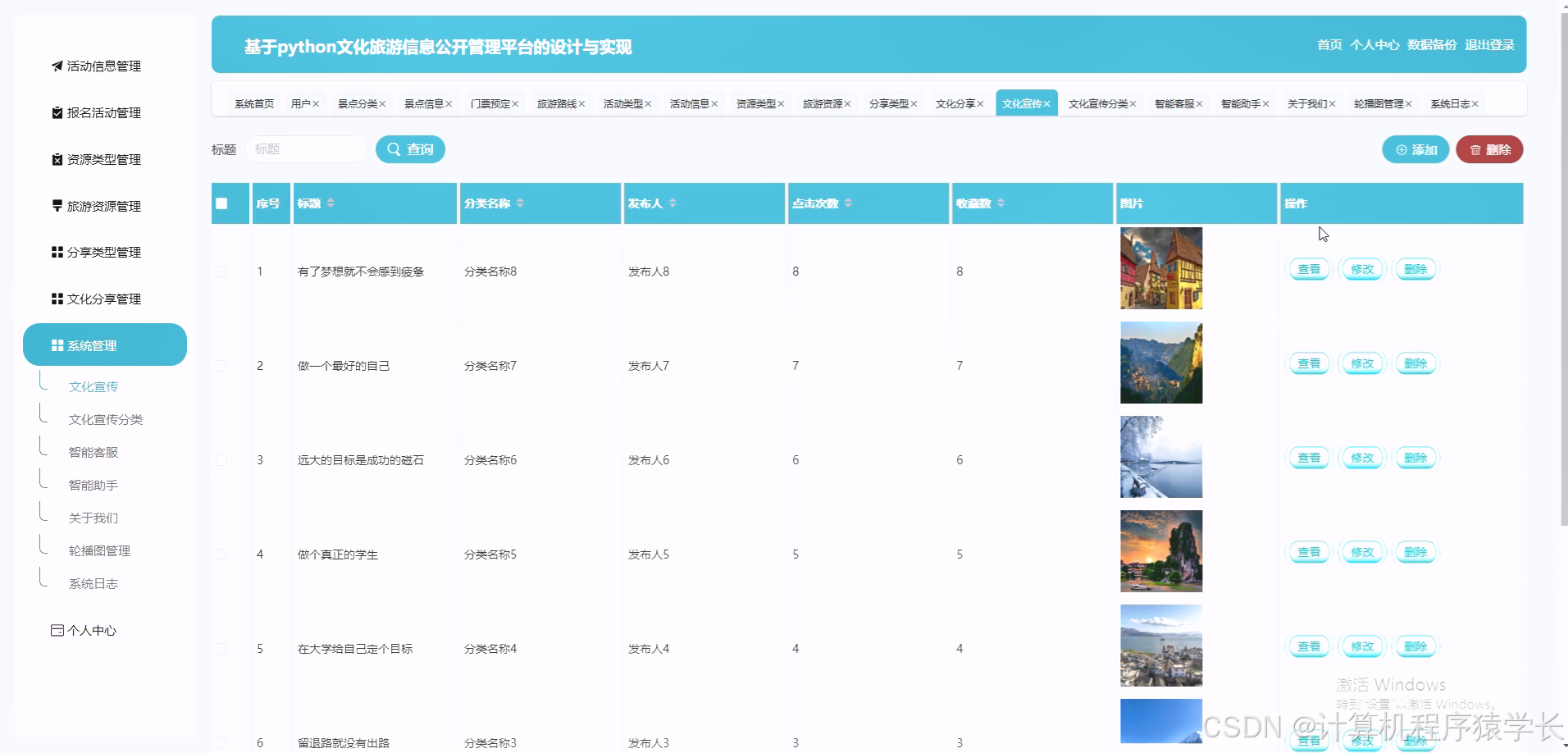Check row 2 checkbox 做一个最好的自己

(221, 366)
